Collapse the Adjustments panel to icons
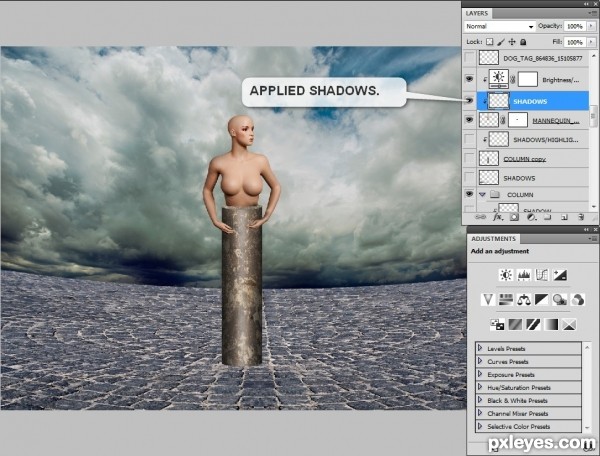Image resolution: width=600 pixels, height=456 pixels. [587, 230]
